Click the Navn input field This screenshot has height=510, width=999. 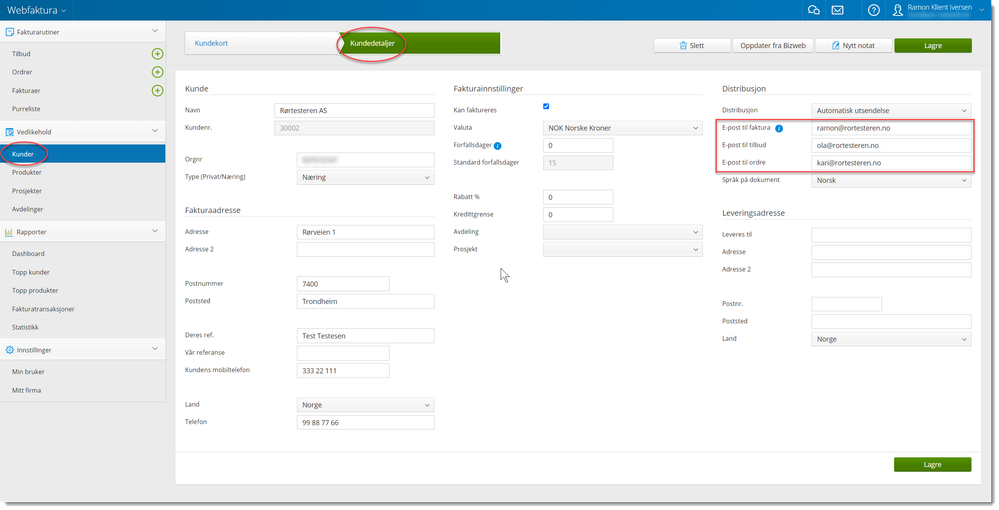[354, 110]
